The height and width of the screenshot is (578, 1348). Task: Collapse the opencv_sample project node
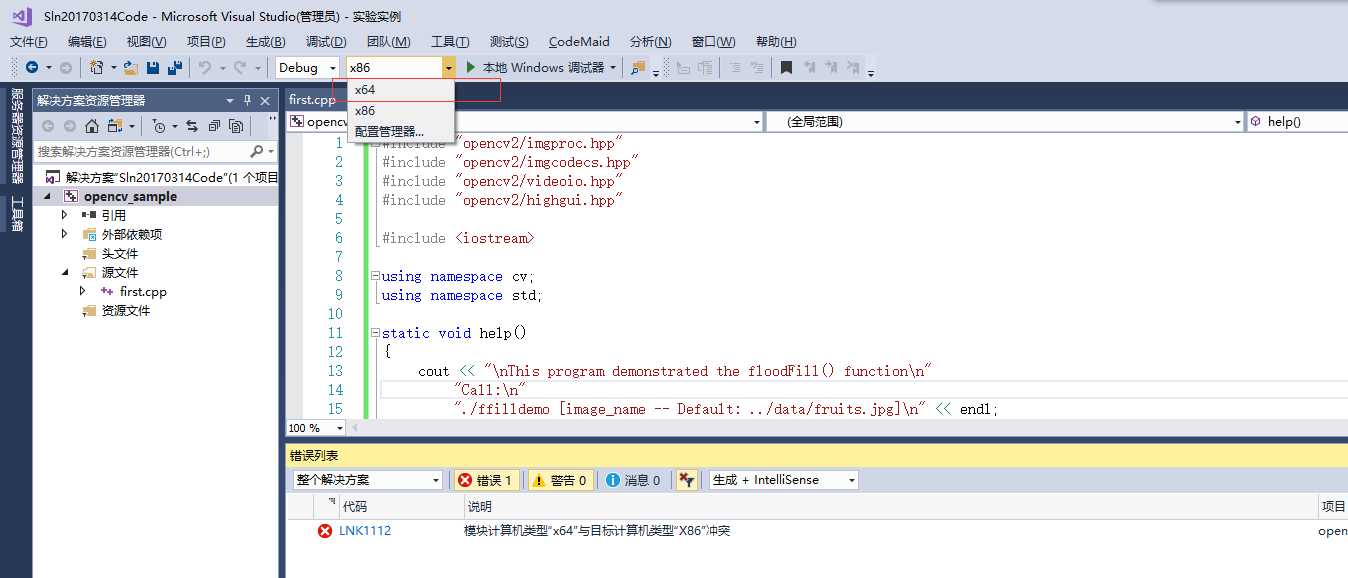[46, 197]
